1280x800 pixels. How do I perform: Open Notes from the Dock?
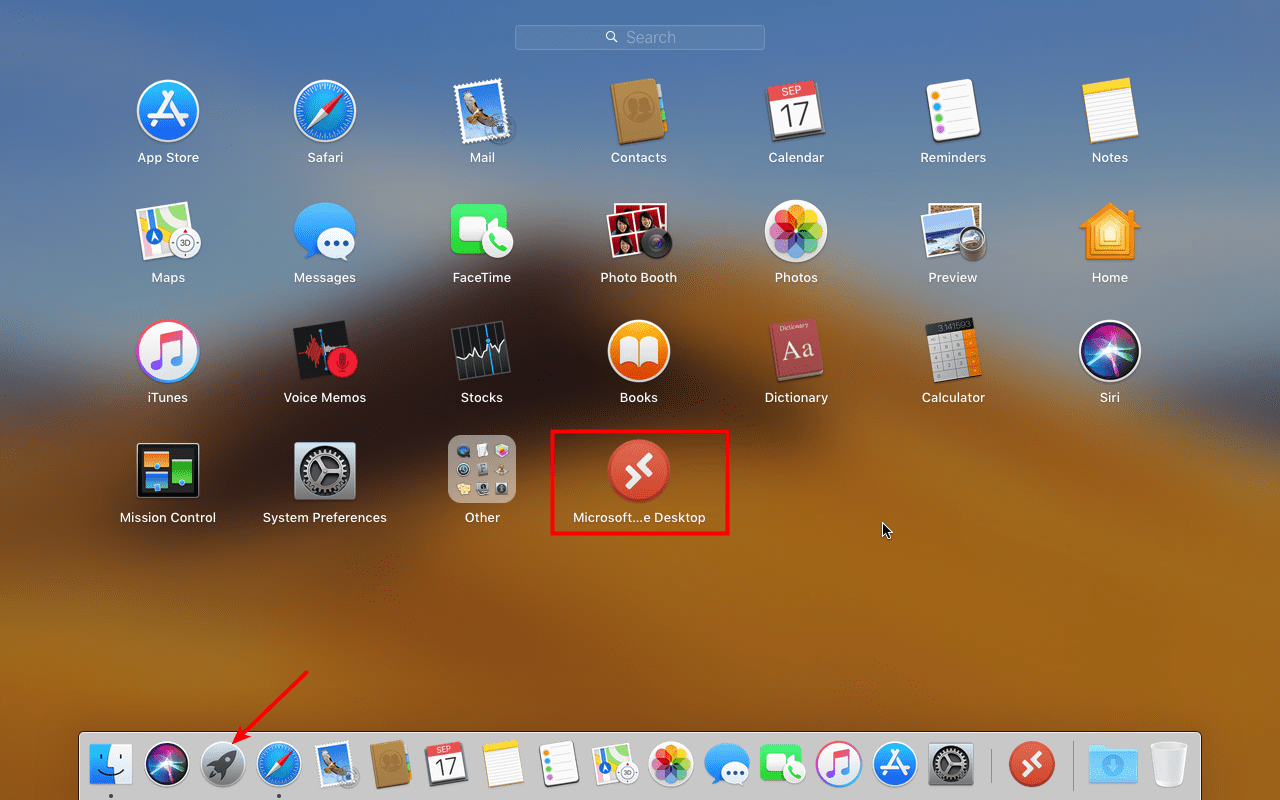tap(503, 766)
